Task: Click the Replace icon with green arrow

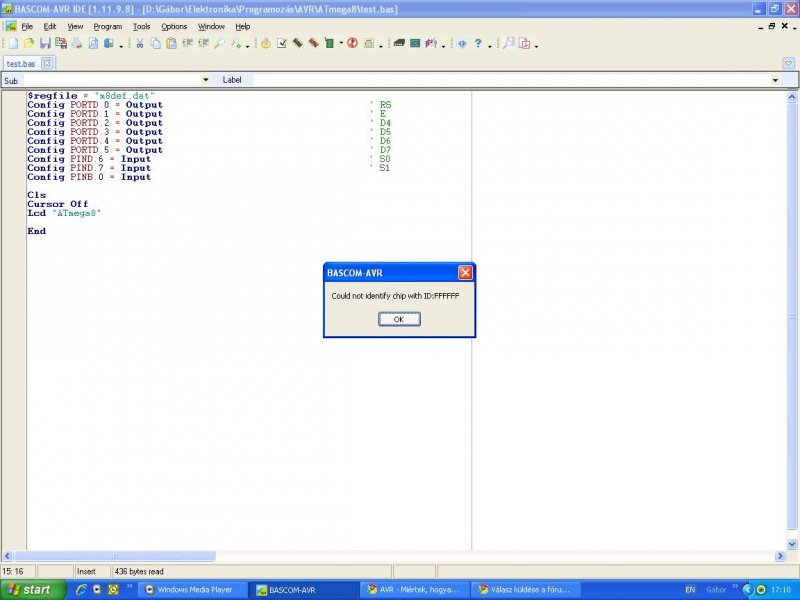Action: (x=236, y=43)
